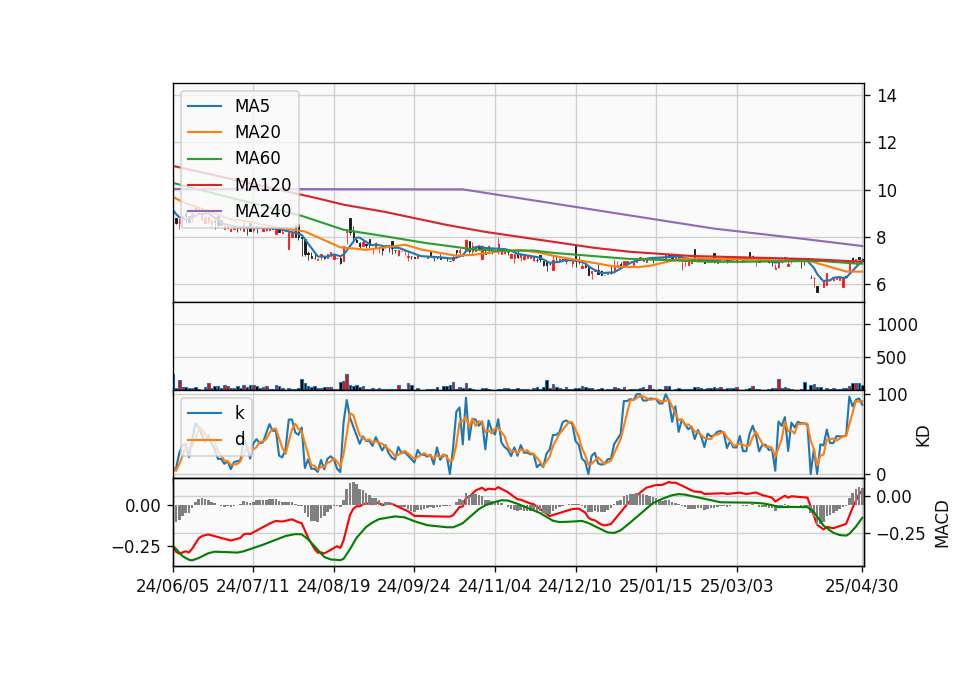This screenshot has height=690, width=960.
Task: Click the KD axis label
Action: pyautogui.click(x=923, y=437)
